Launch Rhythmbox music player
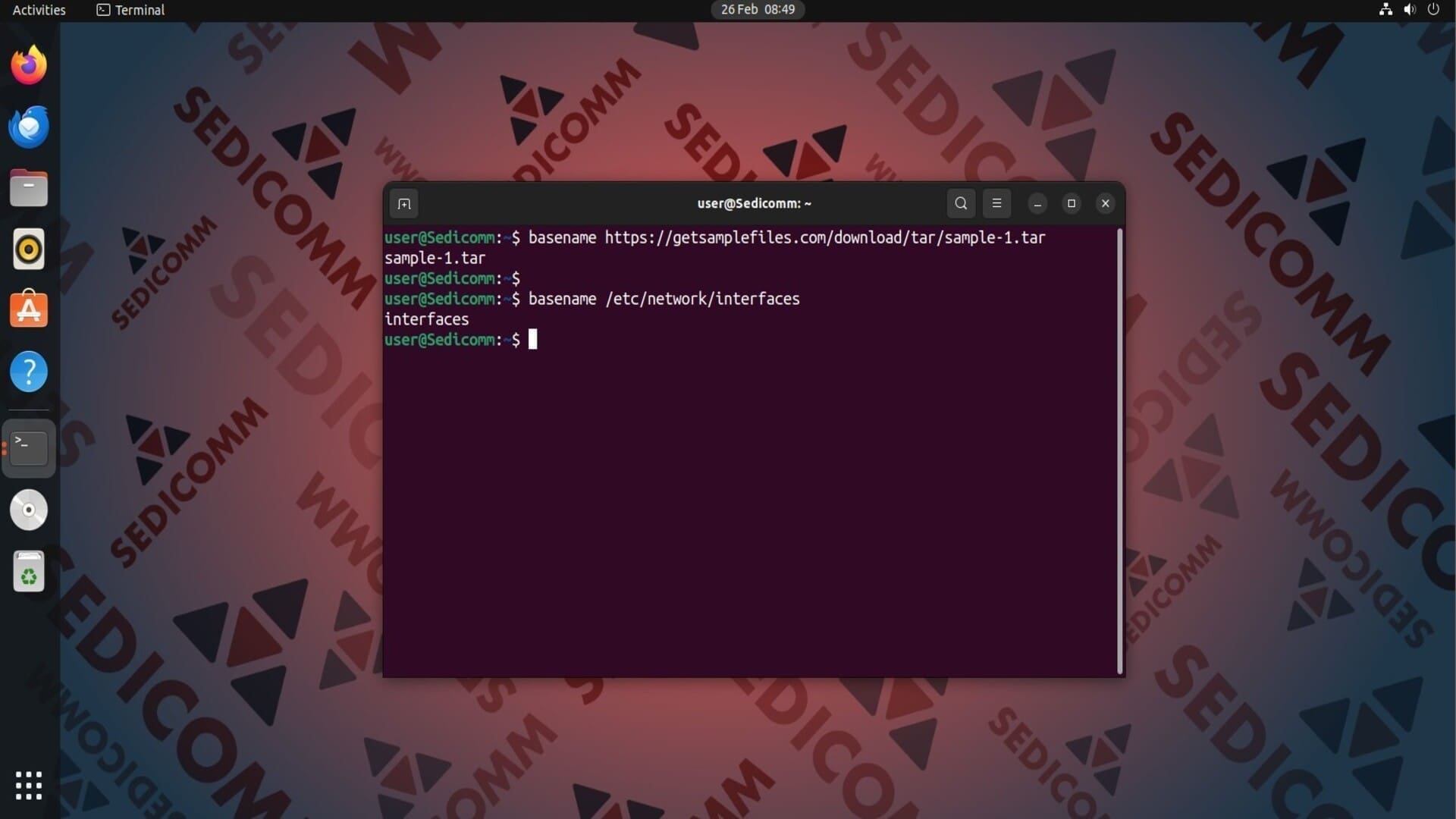The image size is (1456, 819). point(29,249)
